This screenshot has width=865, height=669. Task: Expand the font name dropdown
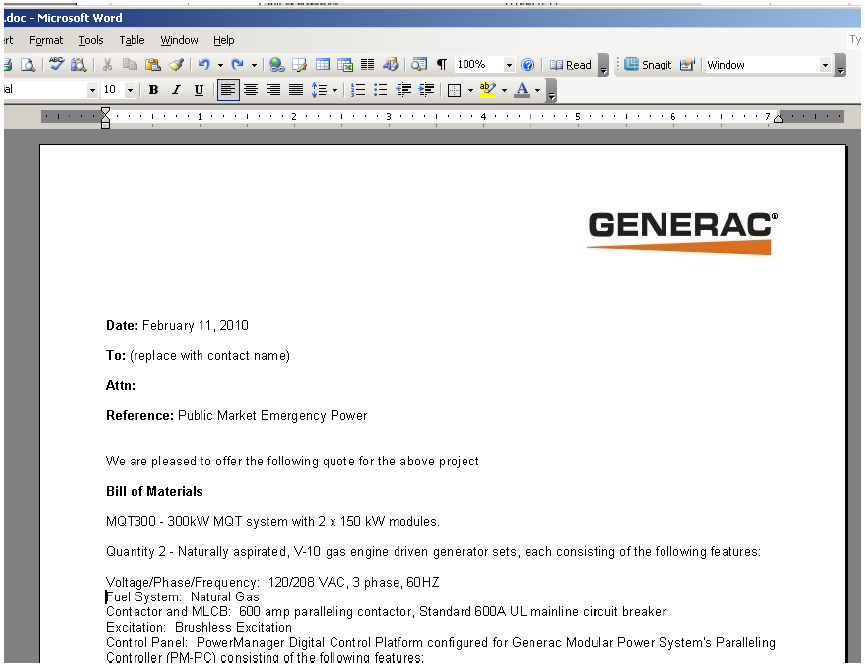click(92, 89)
